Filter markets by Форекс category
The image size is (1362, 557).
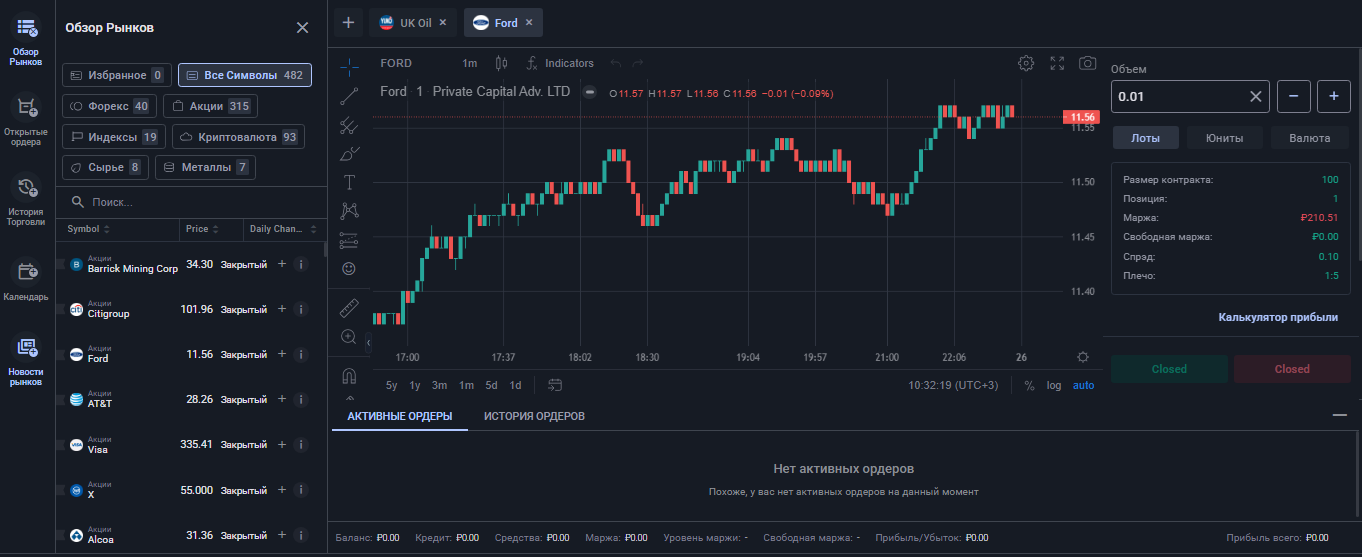(108, 106)
